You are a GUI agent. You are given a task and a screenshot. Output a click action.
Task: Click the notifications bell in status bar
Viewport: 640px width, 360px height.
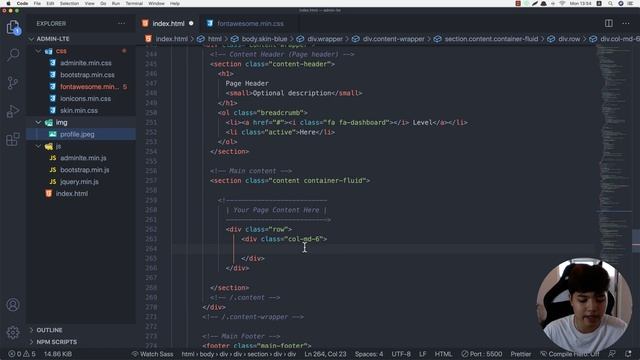(628, 354)
